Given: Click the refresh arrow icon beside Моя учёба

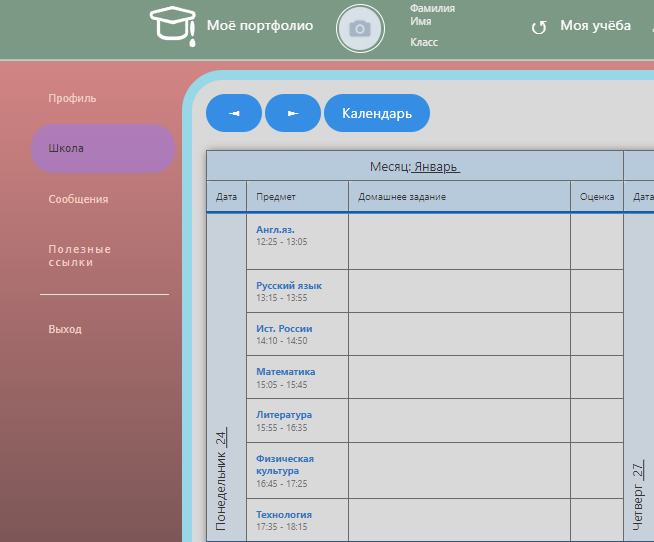Looking at the screenshot, I should pyautogui.click(x=539, y=27).
